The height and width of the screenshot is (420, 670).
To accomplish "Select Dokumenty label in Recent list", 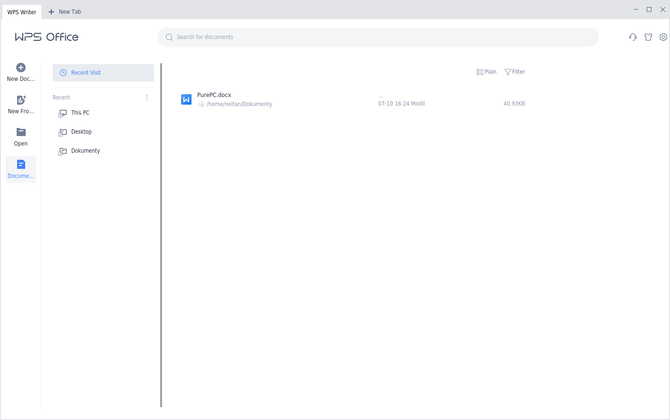I will pos(85,151).
